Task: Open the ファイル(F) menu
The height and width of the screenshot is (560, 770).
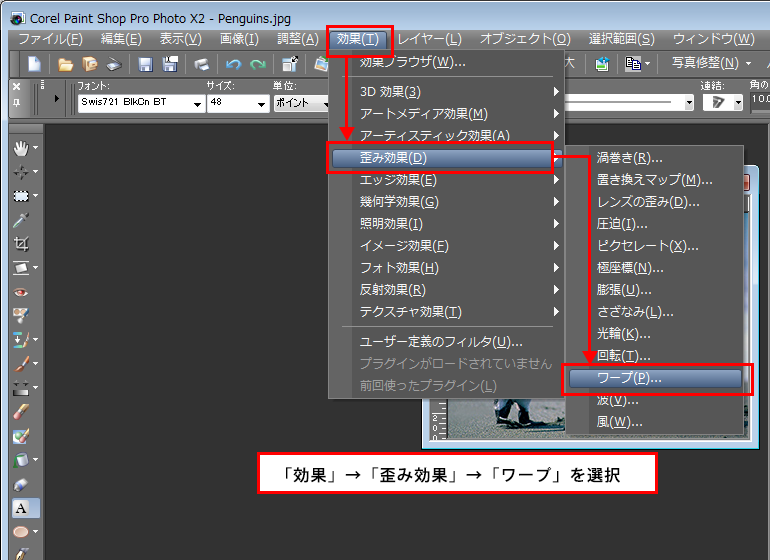Action: [x=50, y=39]
